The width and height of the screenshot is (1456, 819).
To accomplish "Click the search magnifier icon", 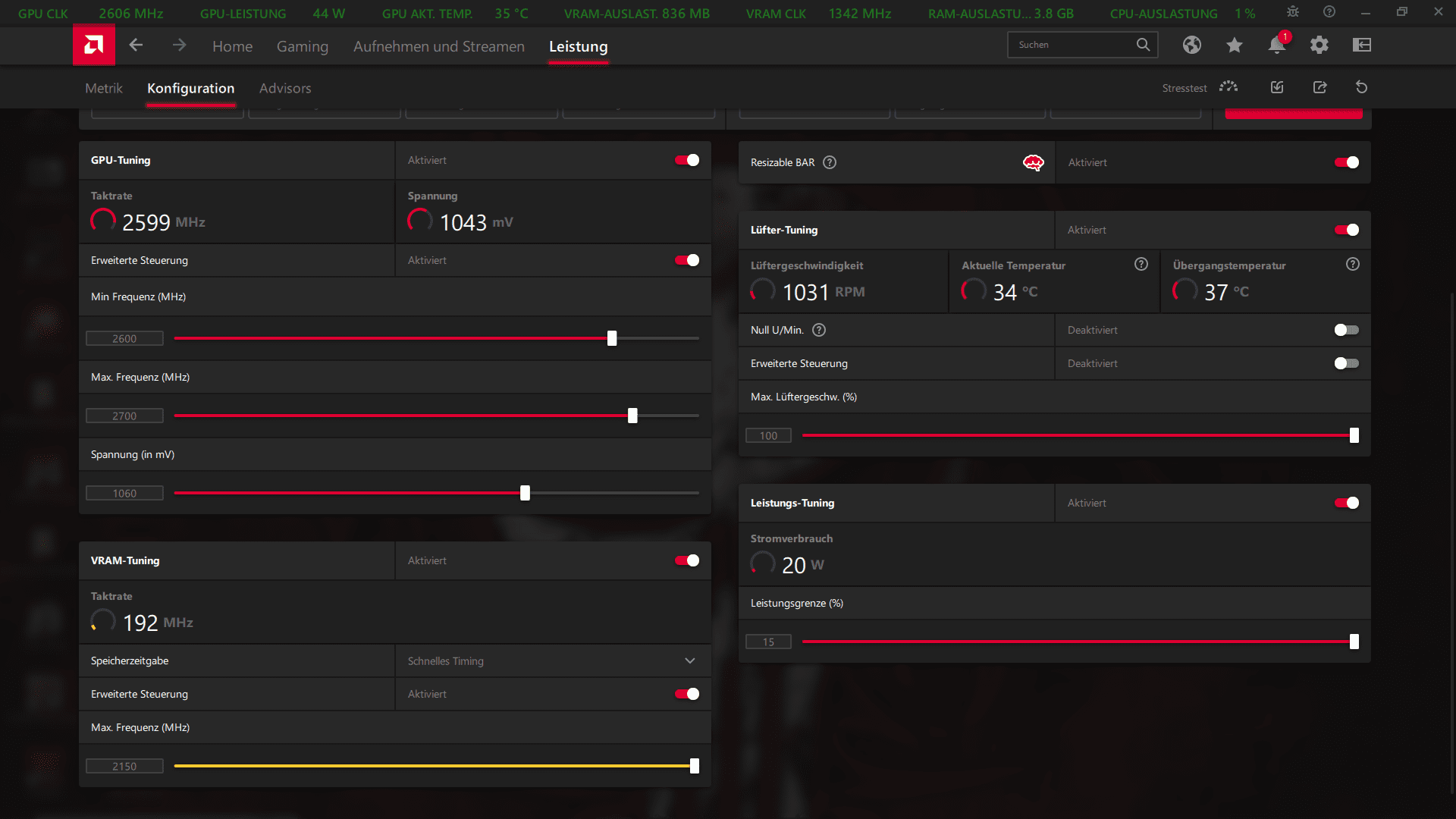I will click(x=1143, y=45).
